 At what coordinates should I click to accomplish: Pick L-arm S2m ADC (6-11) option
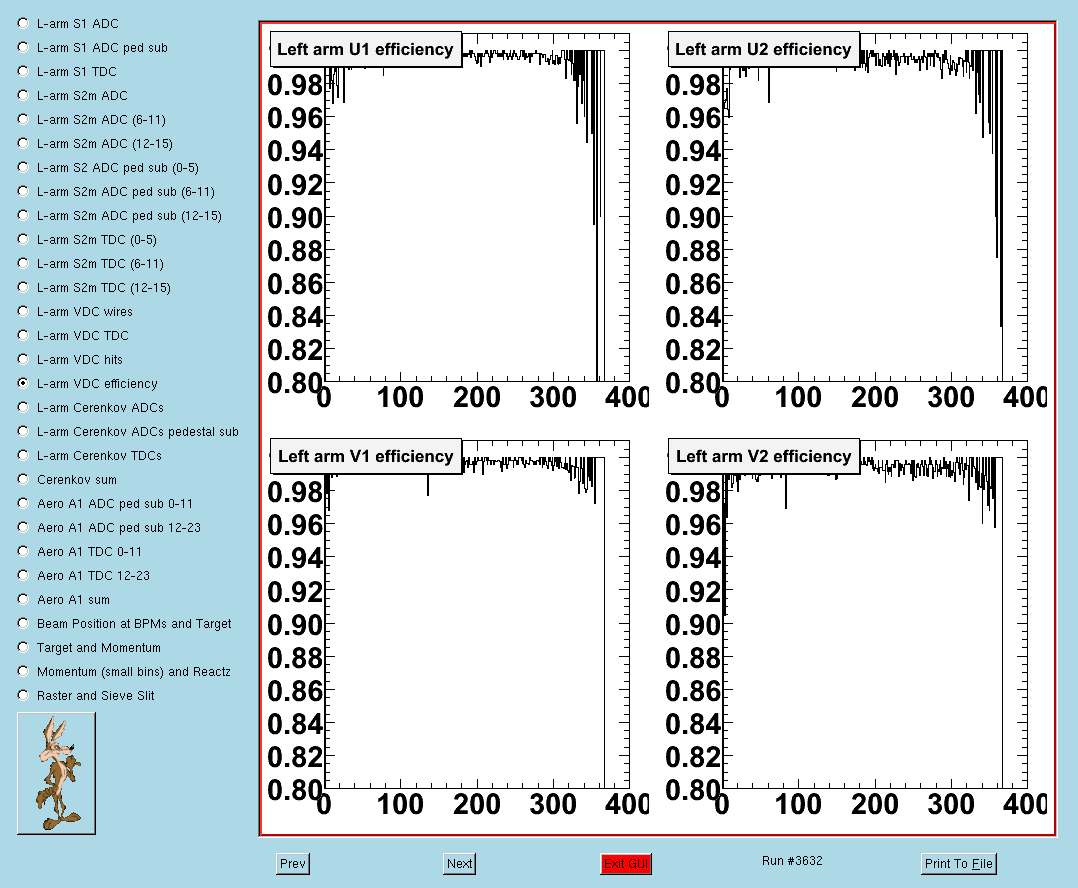pos(23,120)
